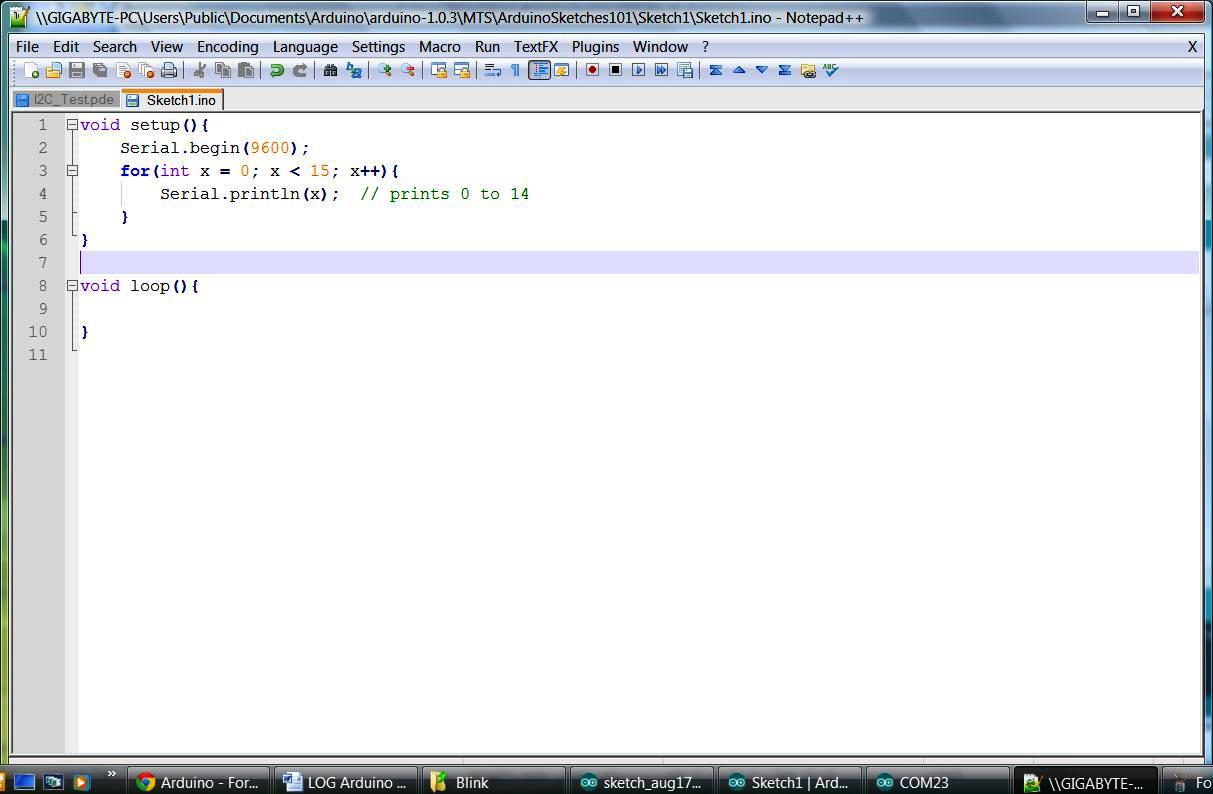Click the Save recorded macro icon

pos(684,70)
